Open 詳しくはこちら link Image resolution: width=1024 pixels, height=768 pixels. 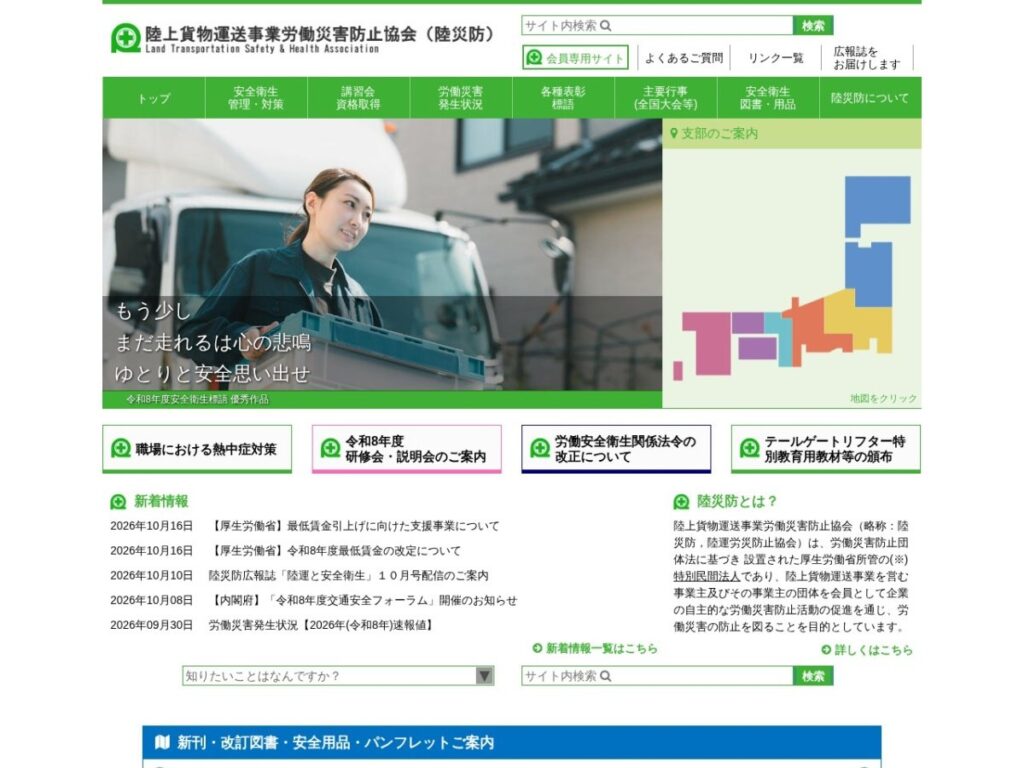click(867, 649)
